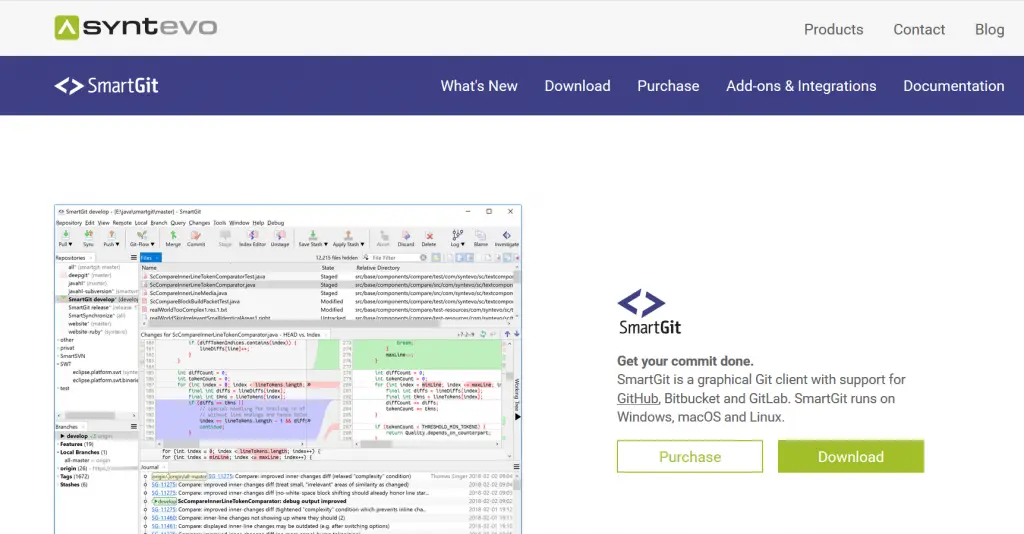Open the Branches panel hamburger menu icon
The height and width of the screenshot is (534, 1024).
(x=134, y=427)
